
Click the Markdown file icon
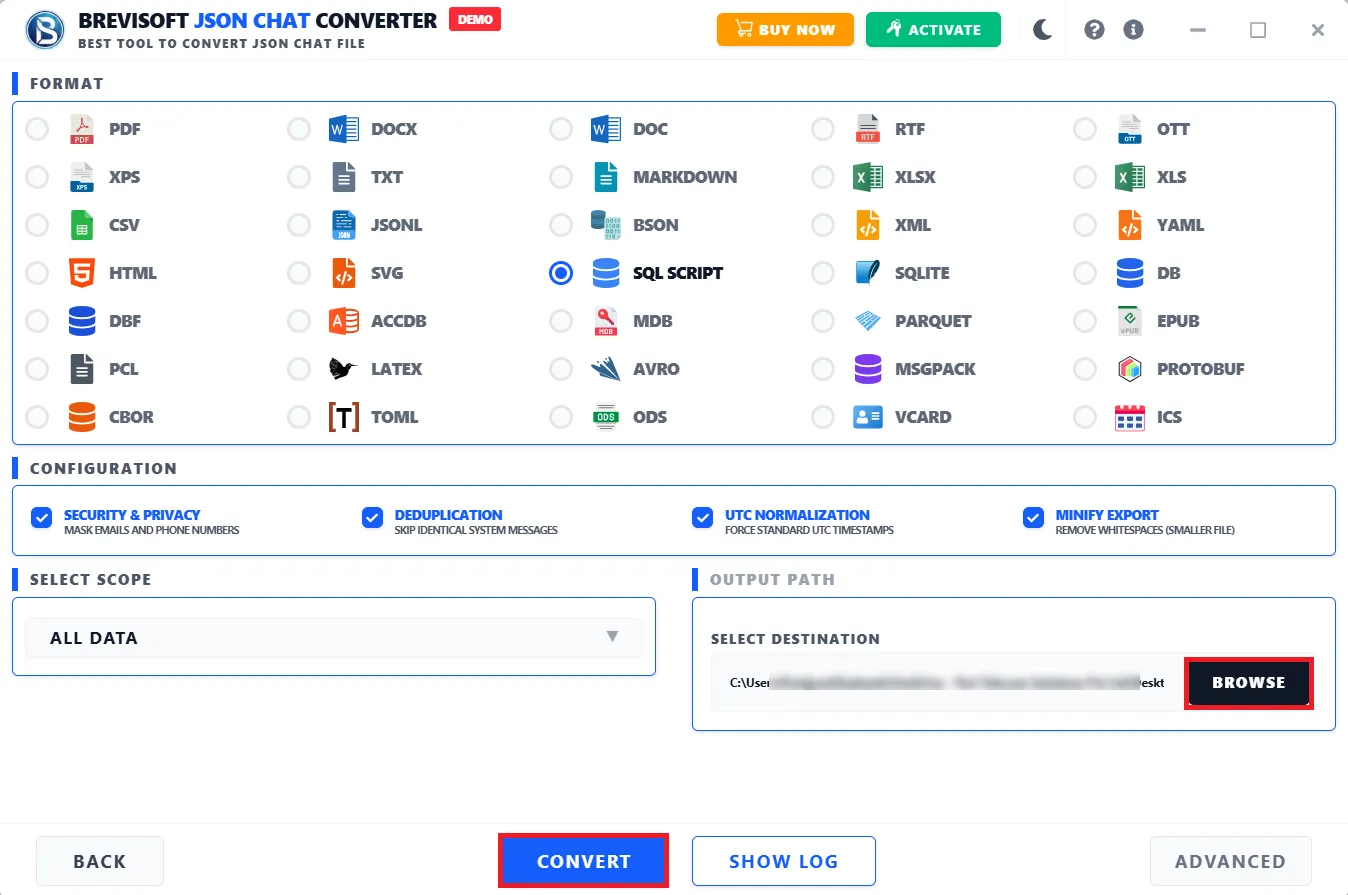click(x=606, y=177)
